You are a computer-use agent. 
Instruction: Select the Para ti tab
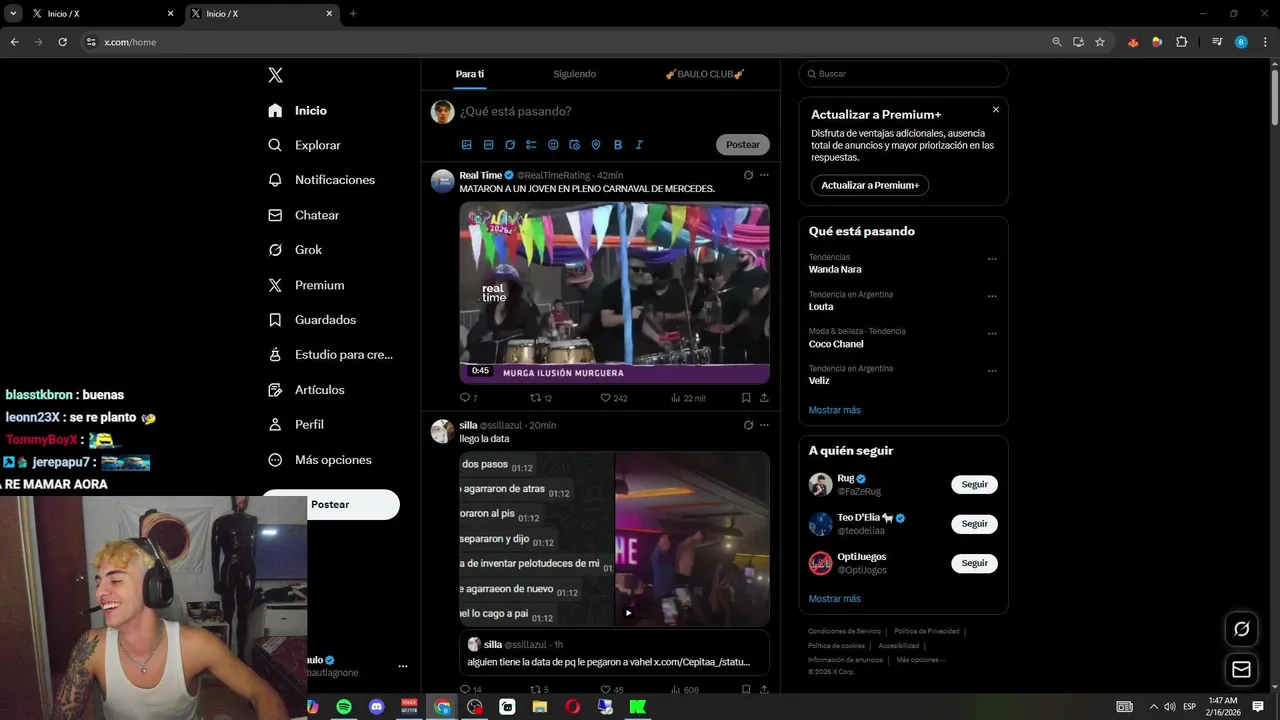470,74
